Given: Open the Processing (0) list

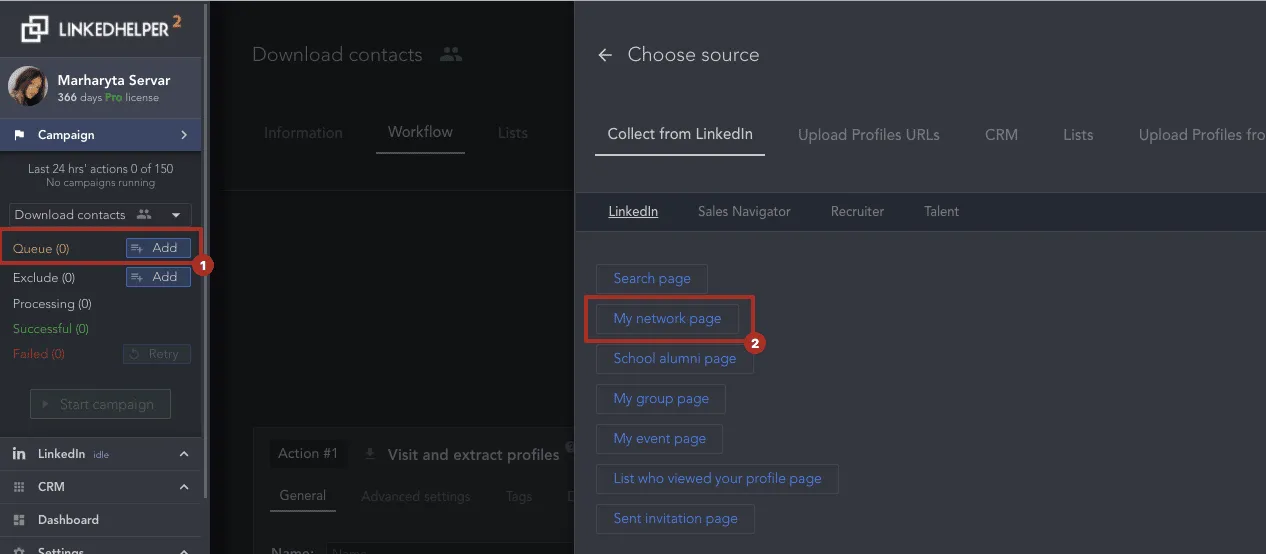Looking at the screenshot, I should [52, 304].
